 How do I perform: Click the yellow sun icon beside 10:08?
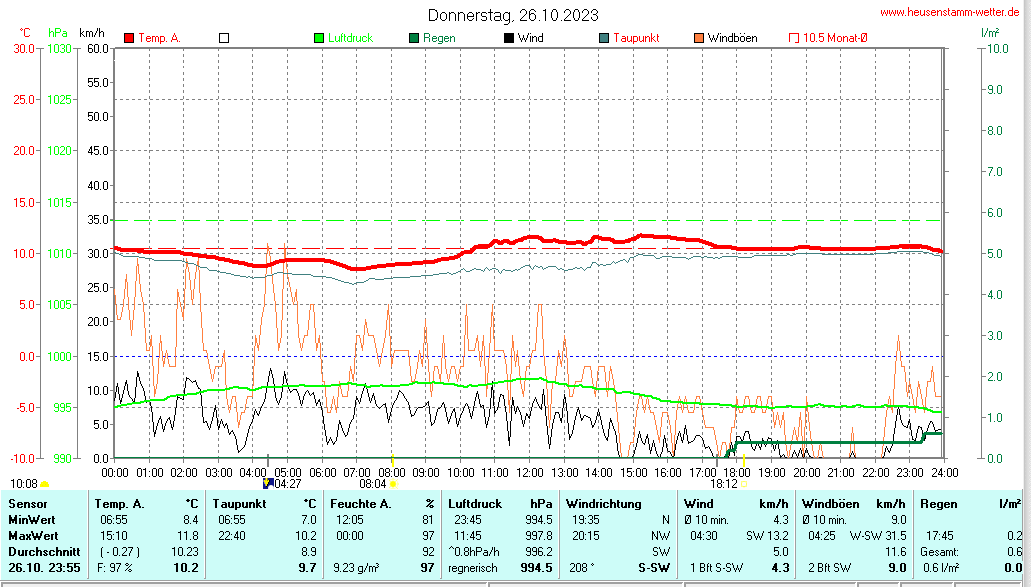tap(45, 484)
